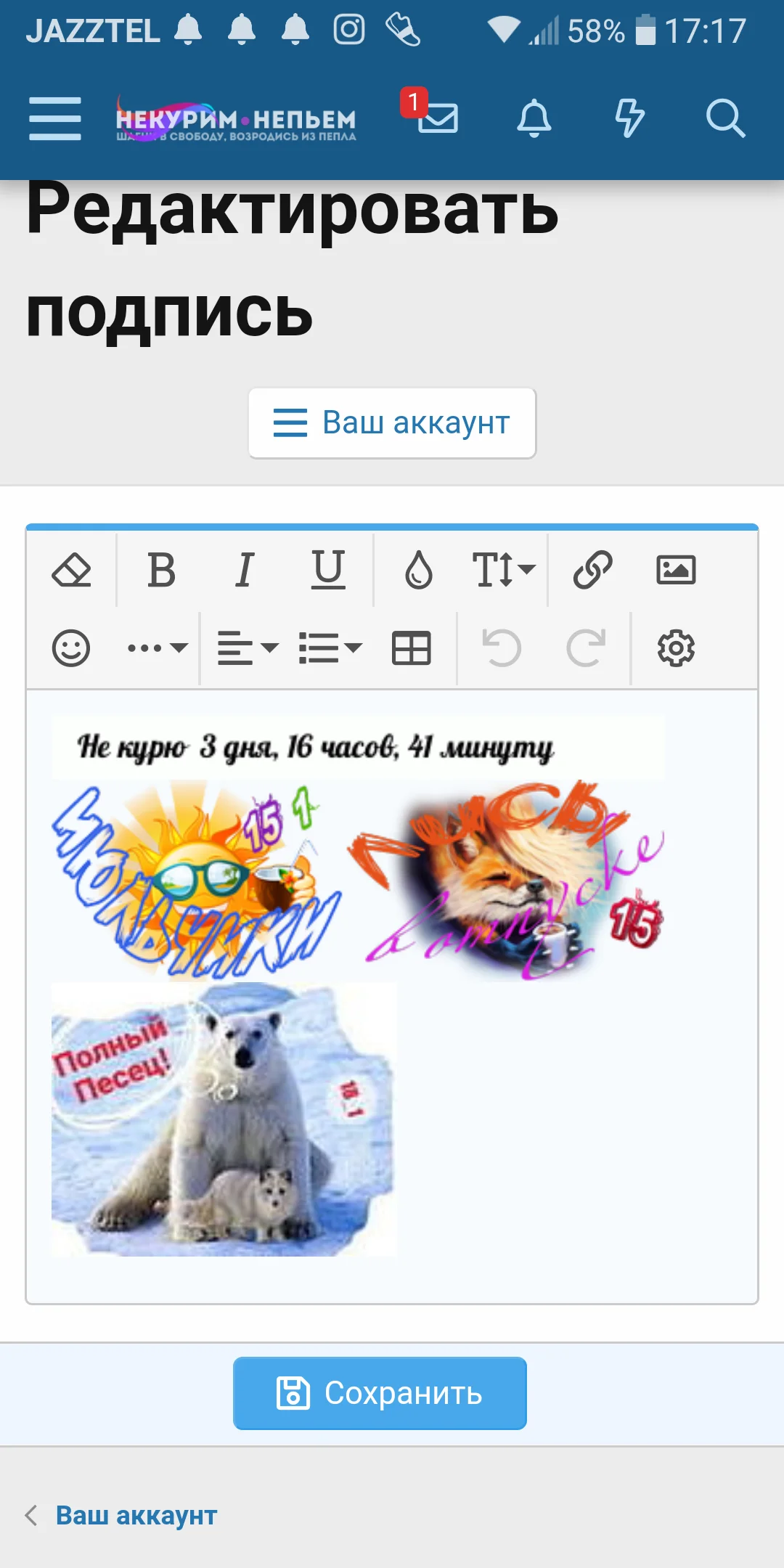This screenshot has height=1568, width=784.
Task: Open the alerts bell in site header
Action: (x=534, y=118)
